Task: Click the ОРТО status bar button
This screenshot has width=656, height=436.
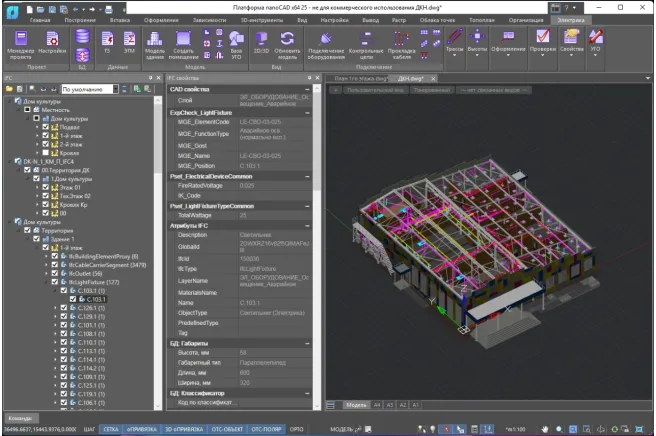Action: click(x=297, y=428)
